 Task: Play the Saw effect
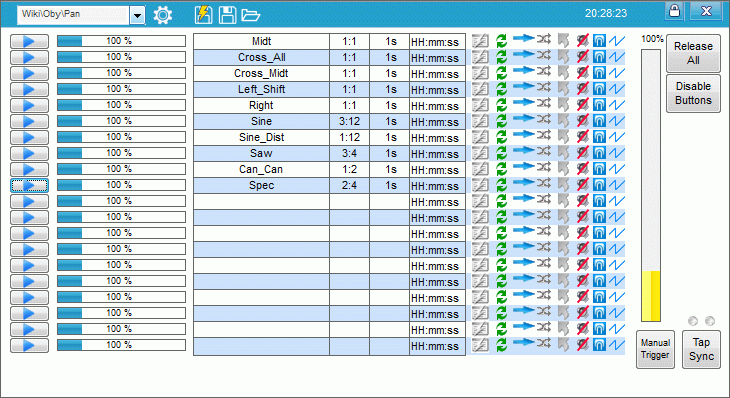coord(29,153)
